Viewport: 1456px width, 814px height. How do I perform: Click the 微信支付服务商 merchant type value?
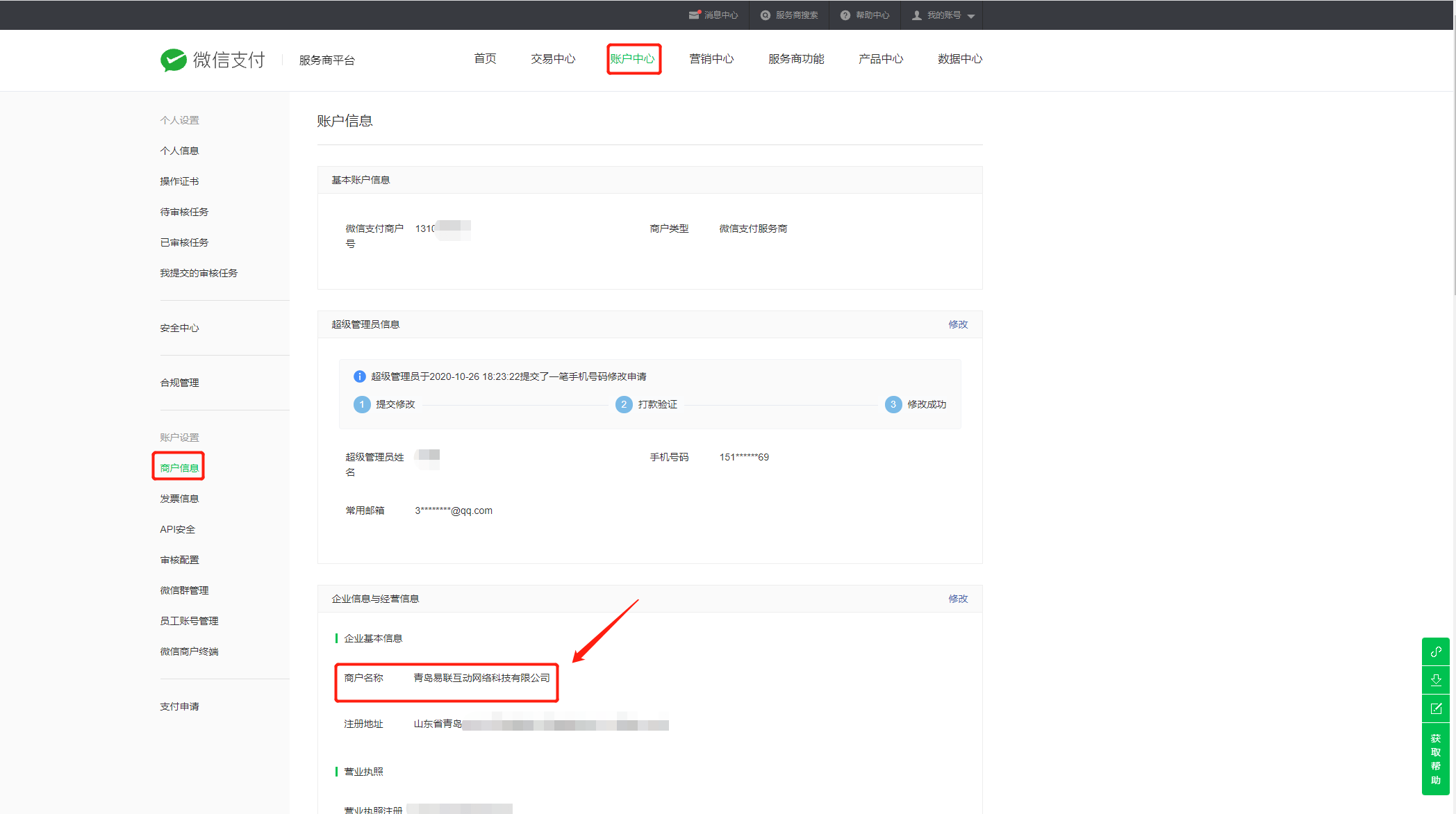pos(753,229)
